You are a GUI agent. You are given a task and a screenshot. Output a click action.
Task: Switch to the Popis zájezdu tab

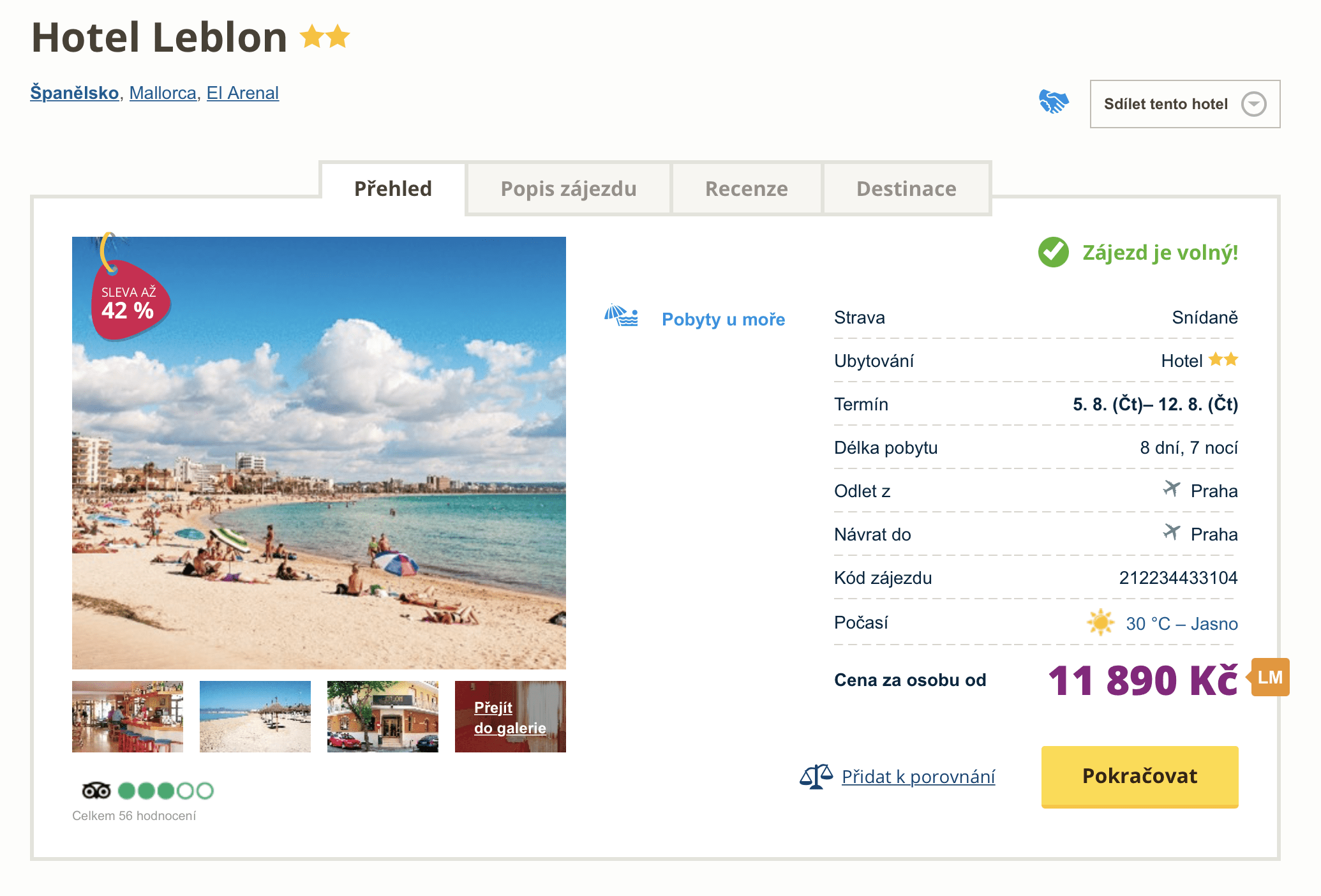coord(568,189)
